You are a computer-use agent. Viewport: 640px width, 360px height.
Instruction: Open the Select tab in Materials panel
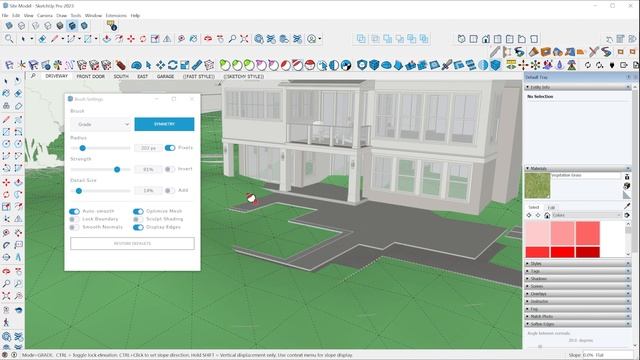[x=533, y=207]
